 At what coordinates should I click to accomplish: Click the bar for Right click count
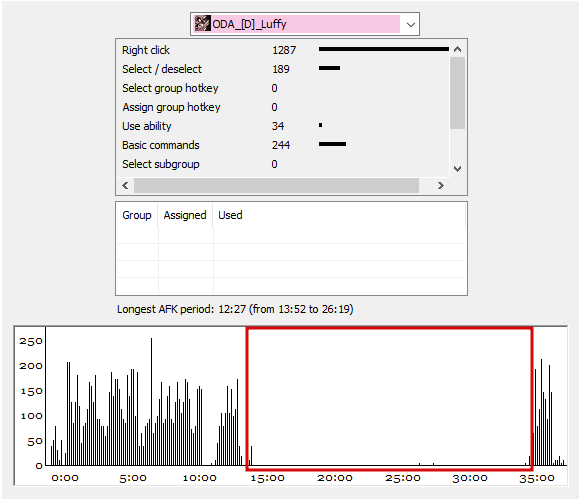(x=384, y=49)
